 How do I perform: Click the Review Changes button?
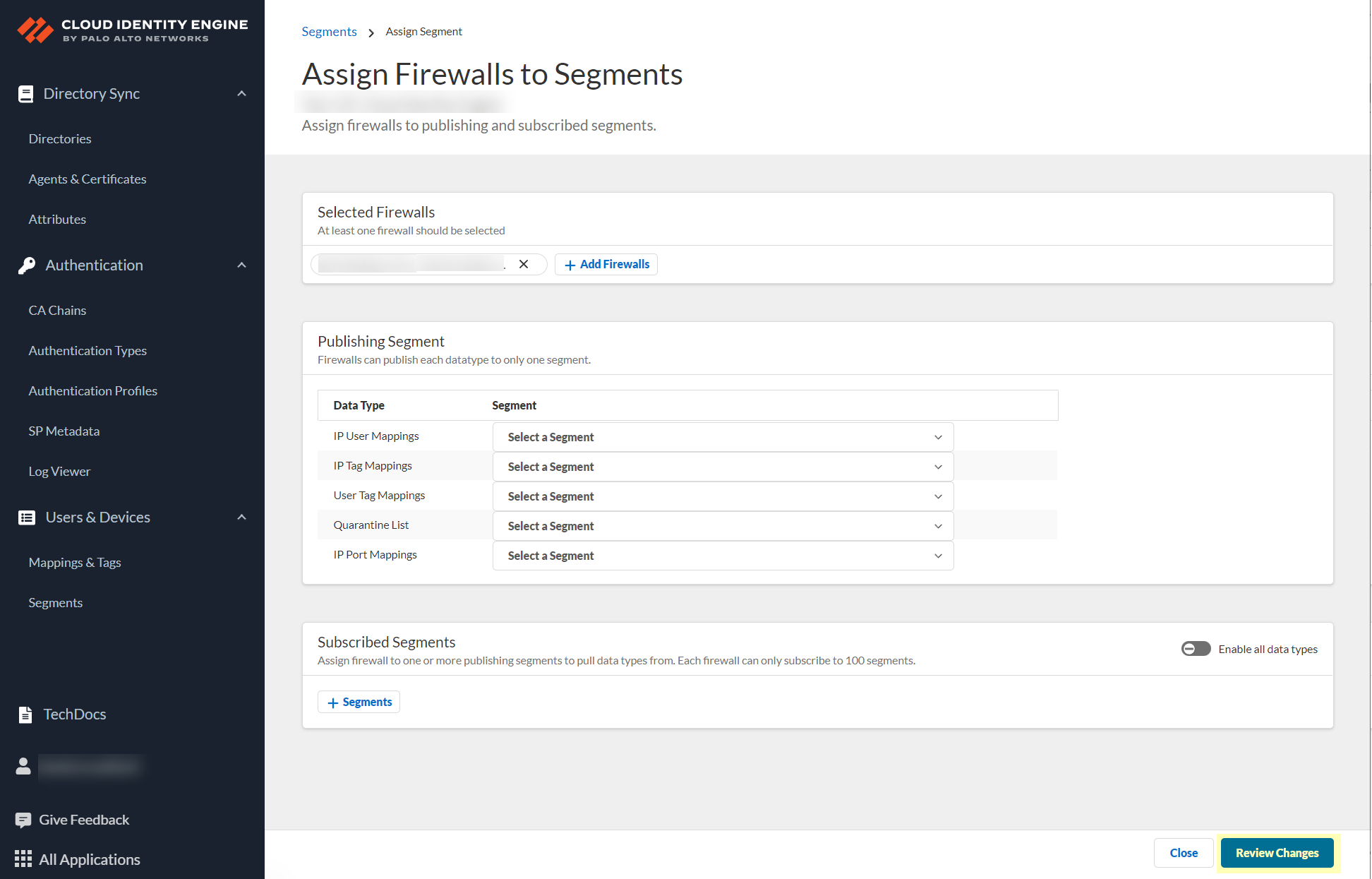click(x=1277, y=853)
